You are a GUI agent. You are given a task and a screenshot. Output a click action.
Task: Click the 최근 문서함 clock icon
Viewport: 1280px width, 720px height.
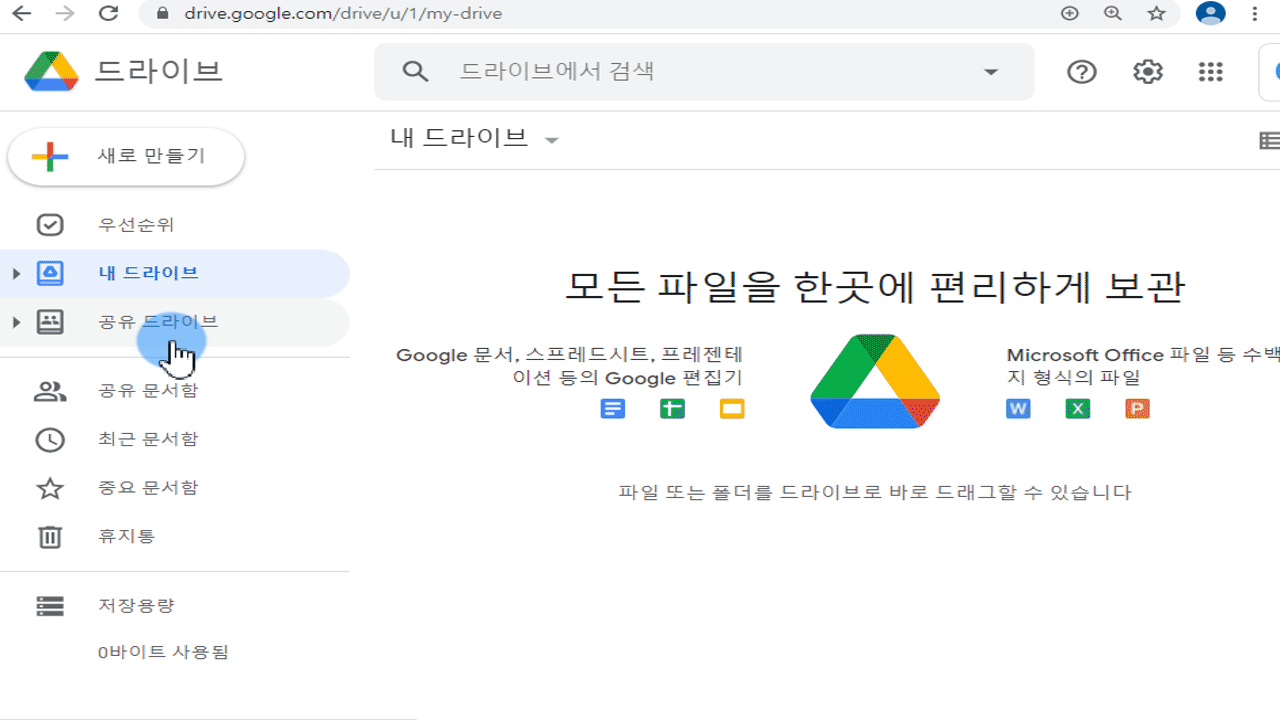pos(50,439)
